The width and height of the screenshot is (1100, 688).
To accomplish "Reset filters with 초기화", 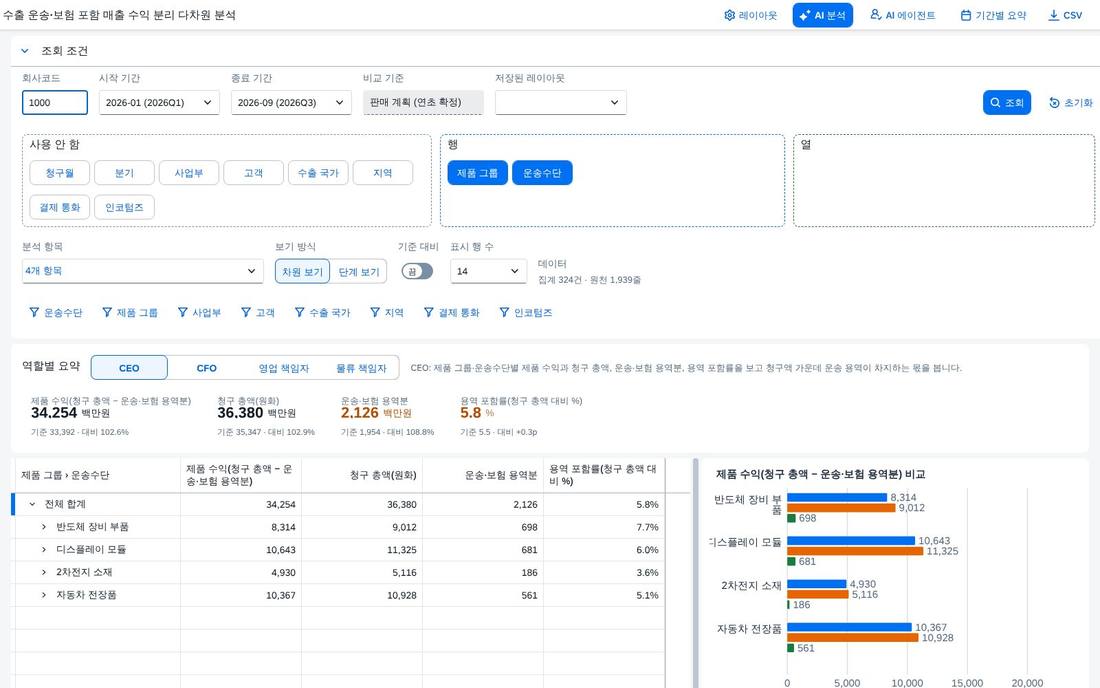I will (1071, 102).
